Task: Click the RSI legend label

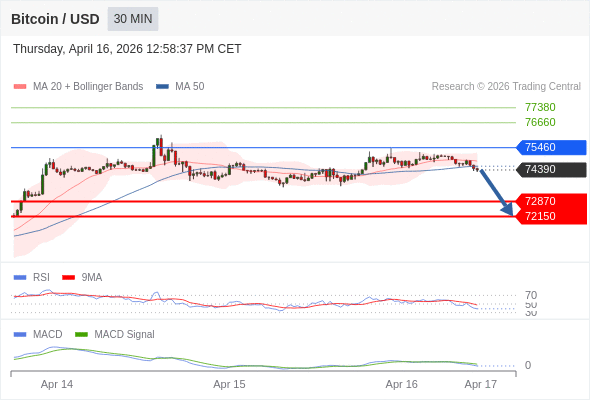Action: [41, 278]
